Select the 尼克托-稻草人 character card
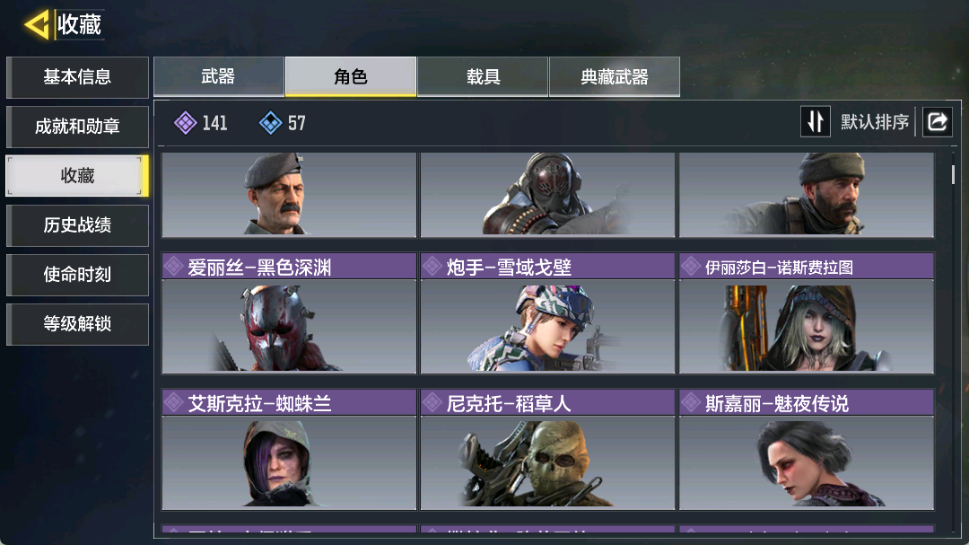This screenshot has height=545, width=969. click(x=548, y=449)
